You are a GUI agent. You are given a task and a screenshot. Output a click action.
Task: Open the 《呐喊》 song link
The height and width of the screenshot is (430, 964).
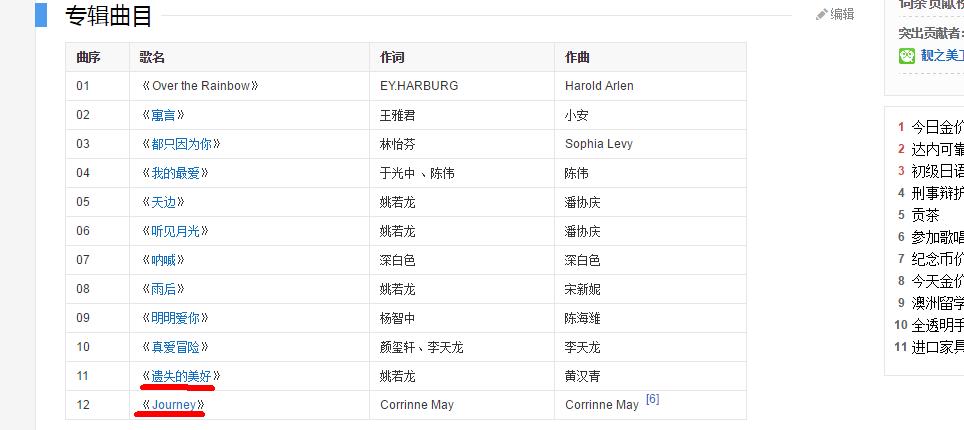pyautogui.click(x=162, y=260)
